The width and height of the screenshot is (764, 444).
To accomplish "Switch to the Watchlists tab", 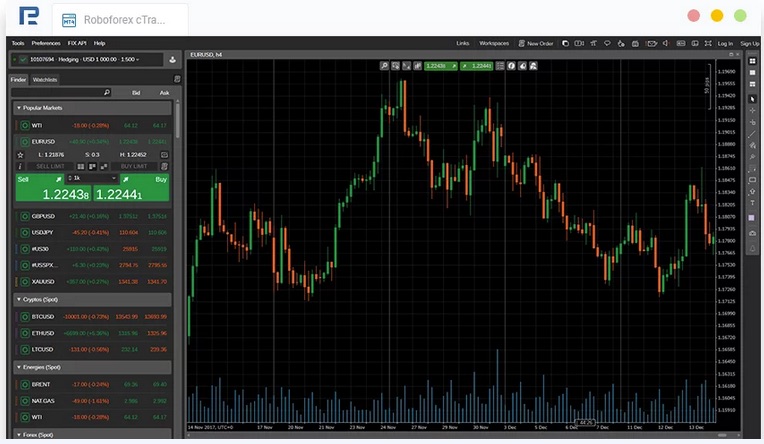I will tap(45, 79).
